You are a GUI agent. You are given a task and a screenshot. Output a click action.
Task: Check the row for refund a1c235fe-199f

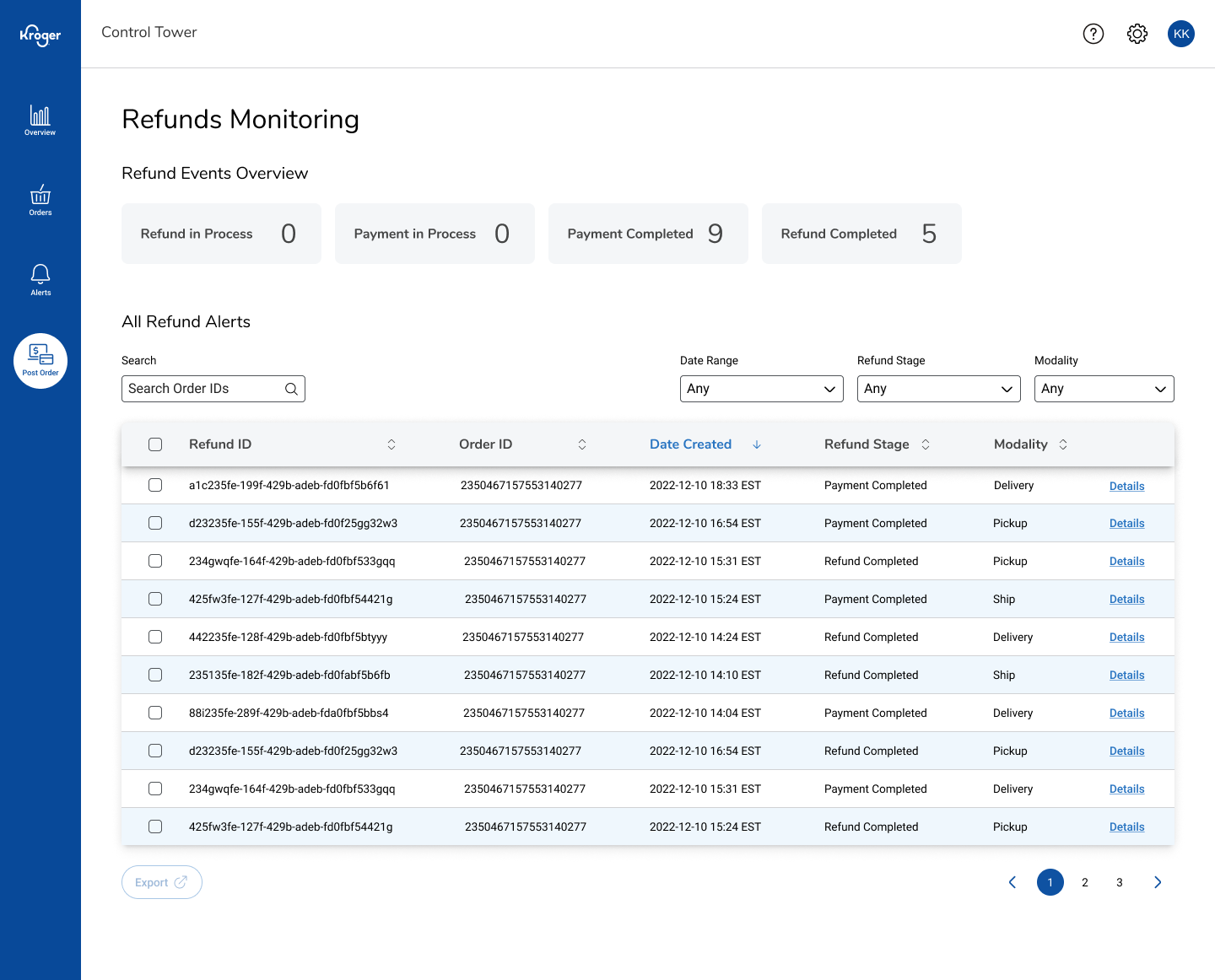point(155,485)
